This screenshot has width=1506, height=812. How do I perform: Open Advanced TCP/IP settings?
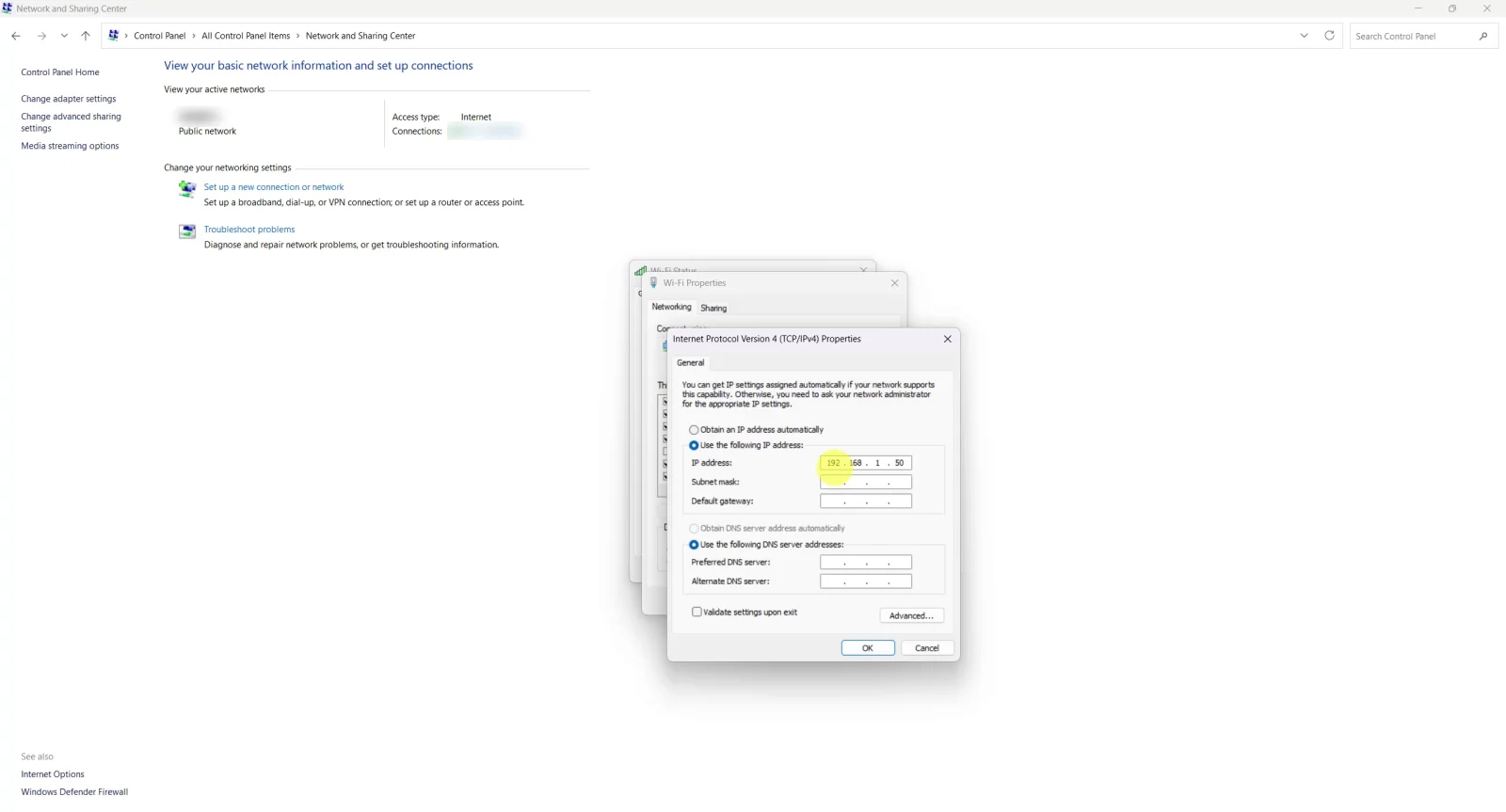[911, 615]
